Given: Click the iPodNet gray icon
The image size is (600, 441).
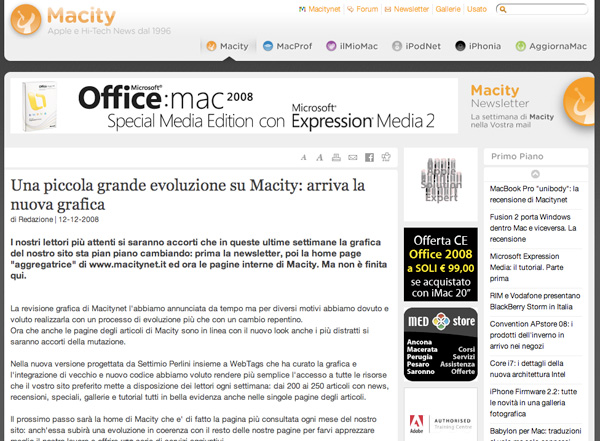Looking at the screenshot, I should point(397,46).
